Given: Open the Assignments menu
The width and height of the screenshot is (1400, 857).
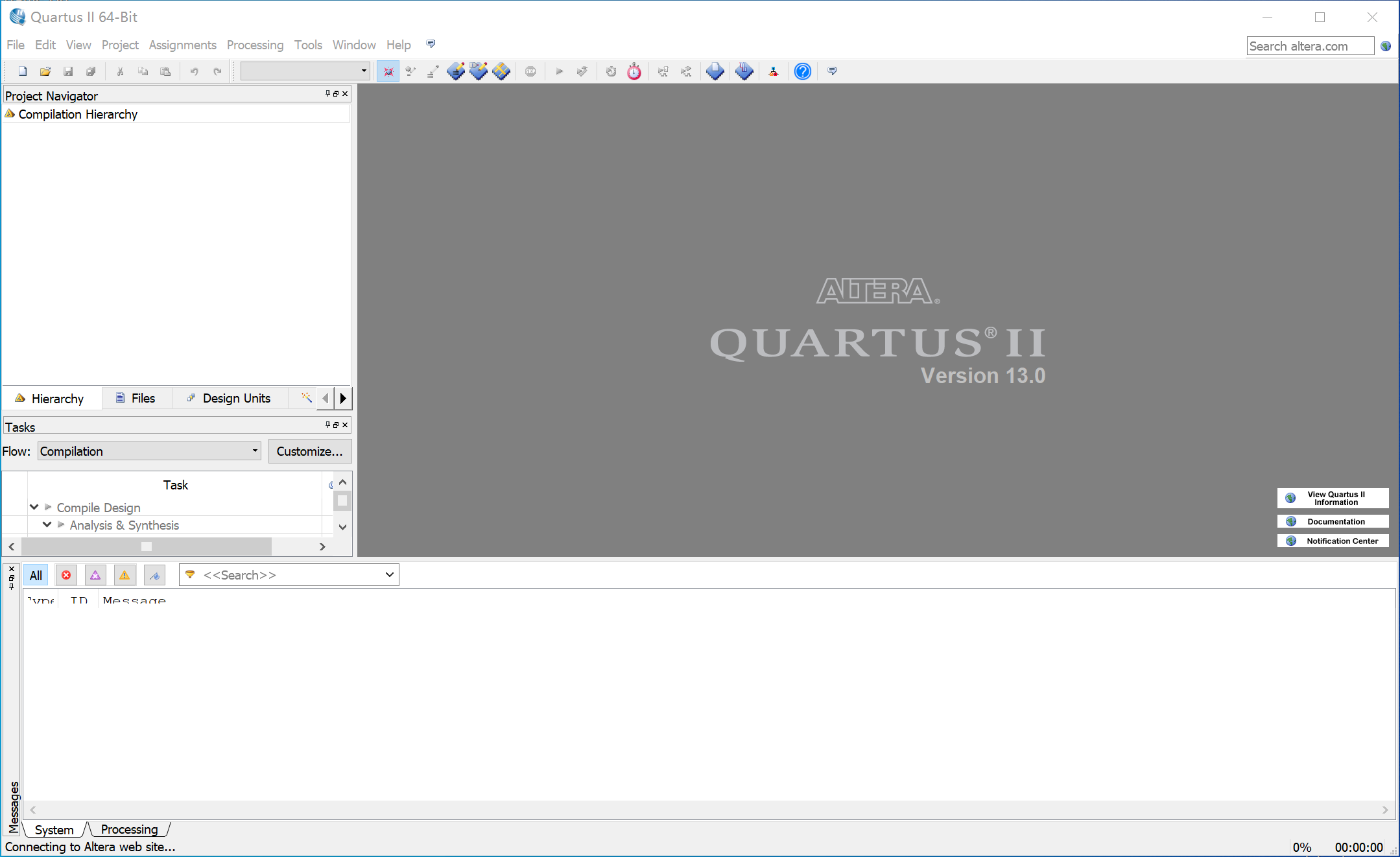Looking at the screenshot, I should click(x=182, y=45).
